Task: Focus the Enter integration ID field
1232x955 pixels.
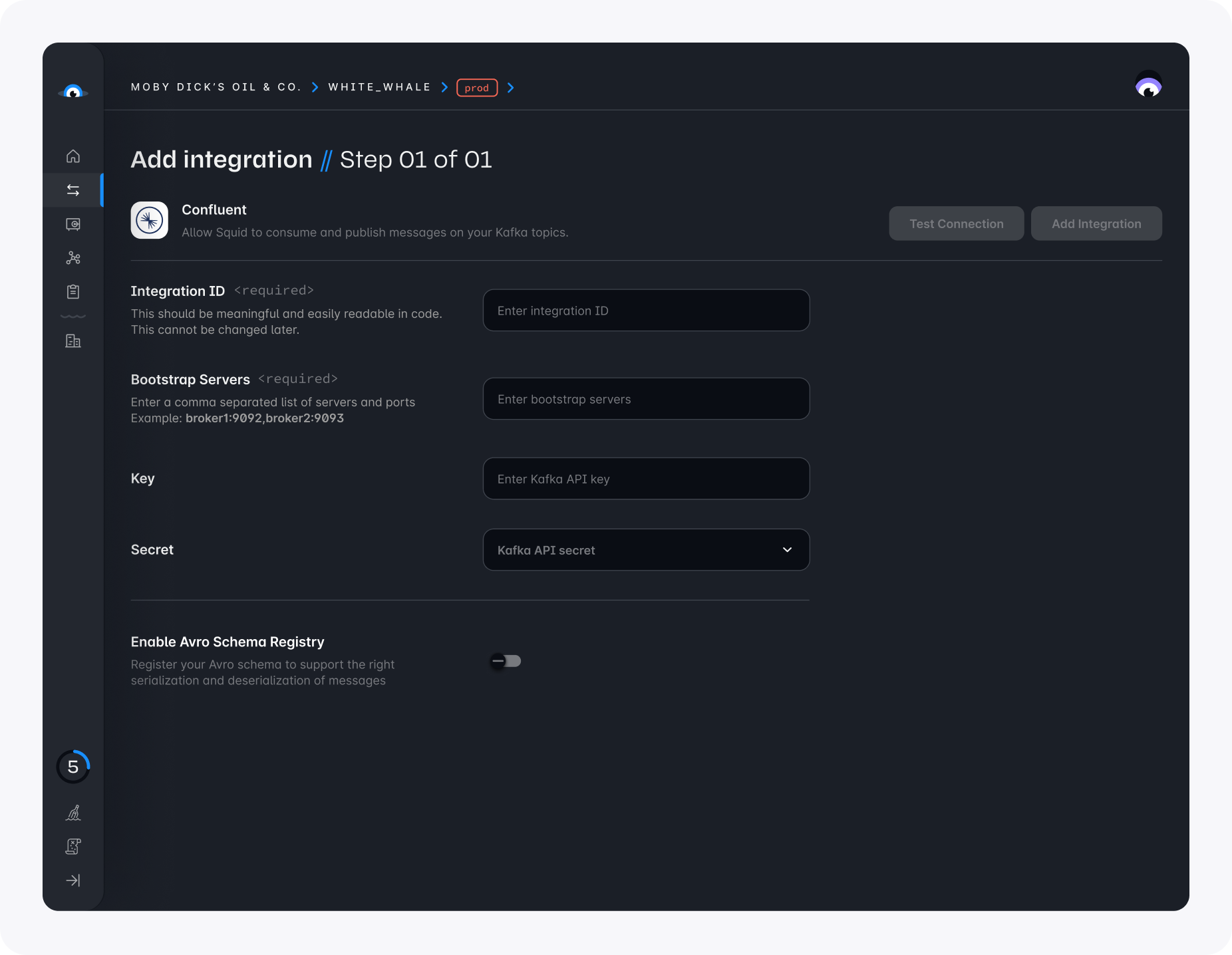Action: [x=646, y=311]
